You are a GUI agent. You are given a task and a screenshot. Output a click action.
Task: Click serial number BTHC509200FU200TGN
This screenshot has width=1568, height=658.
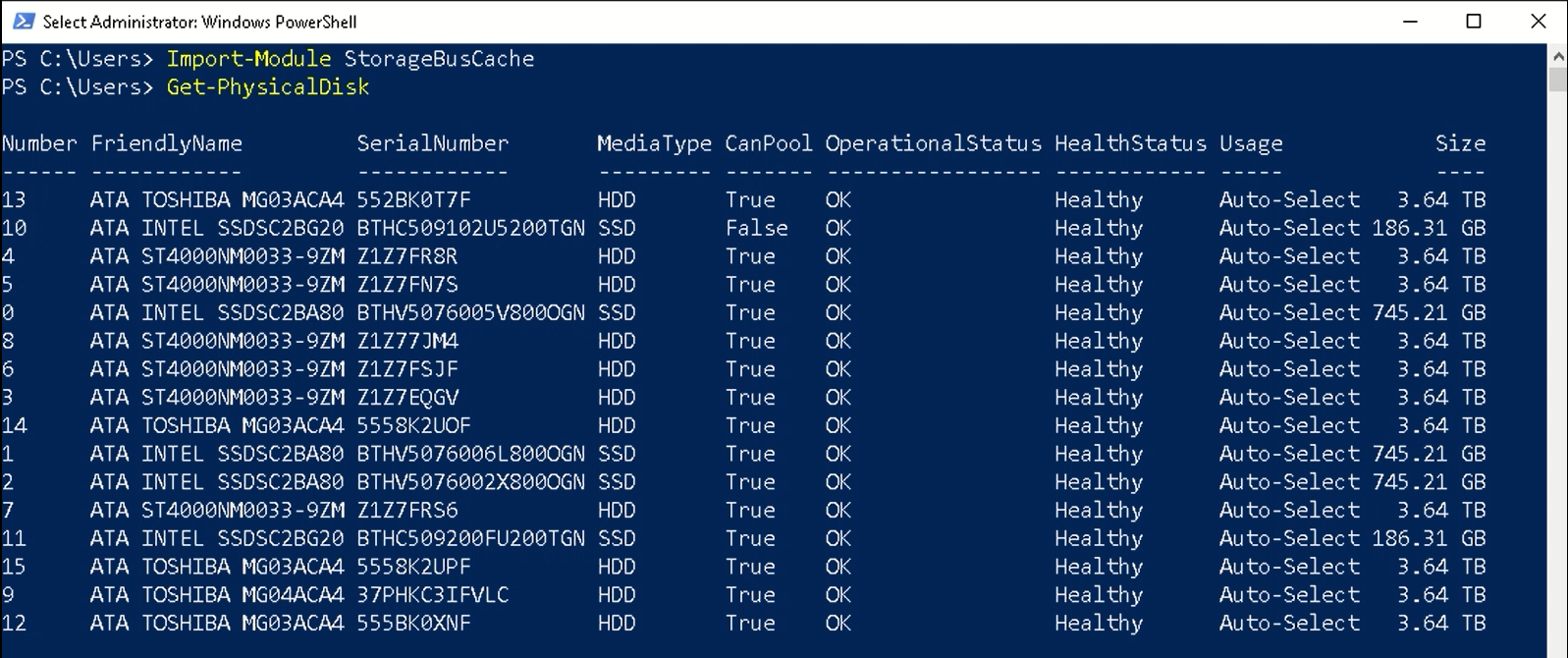[471, 539]
